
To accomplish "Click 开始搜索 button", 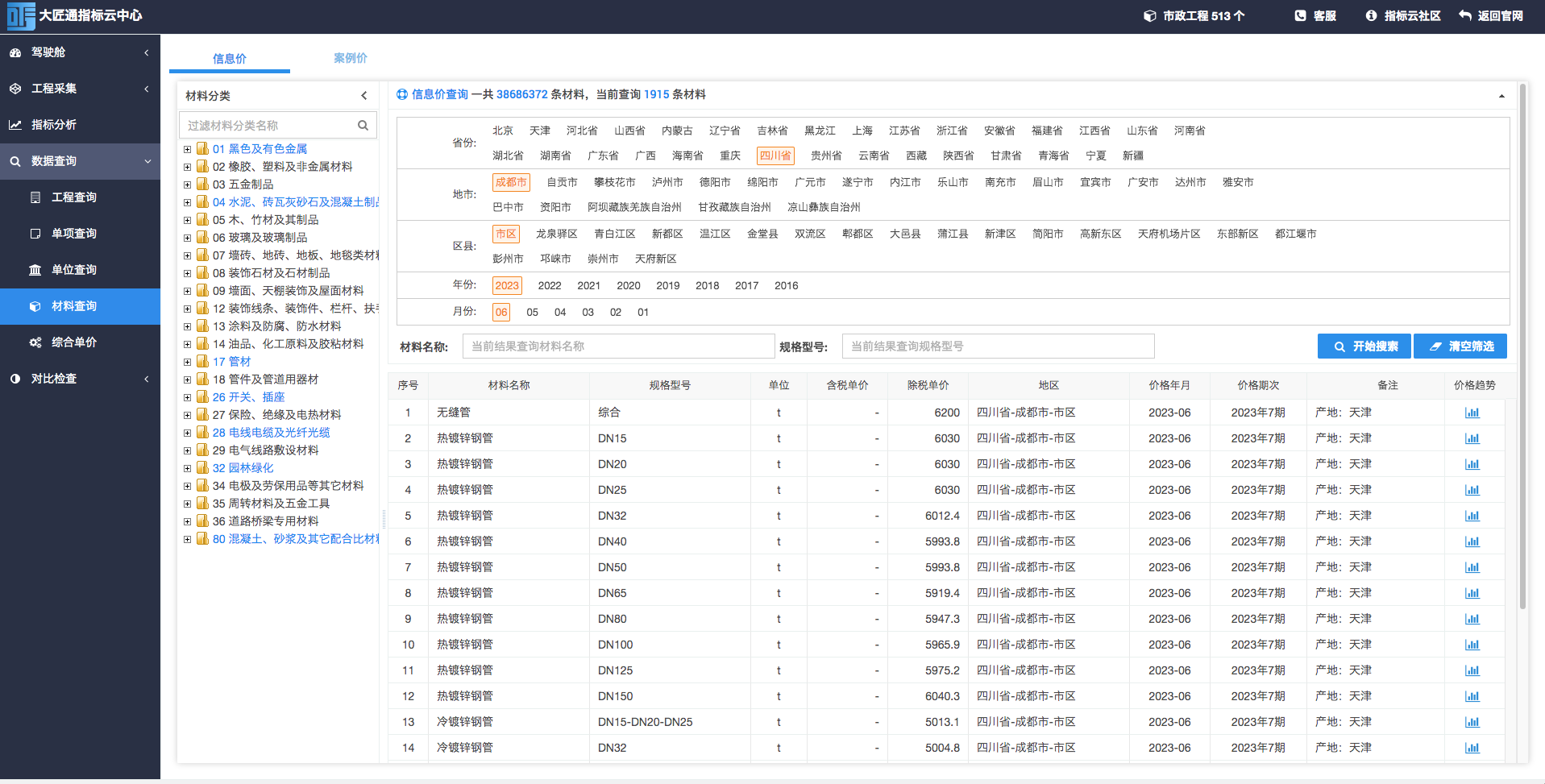I will coord(1364,346).
